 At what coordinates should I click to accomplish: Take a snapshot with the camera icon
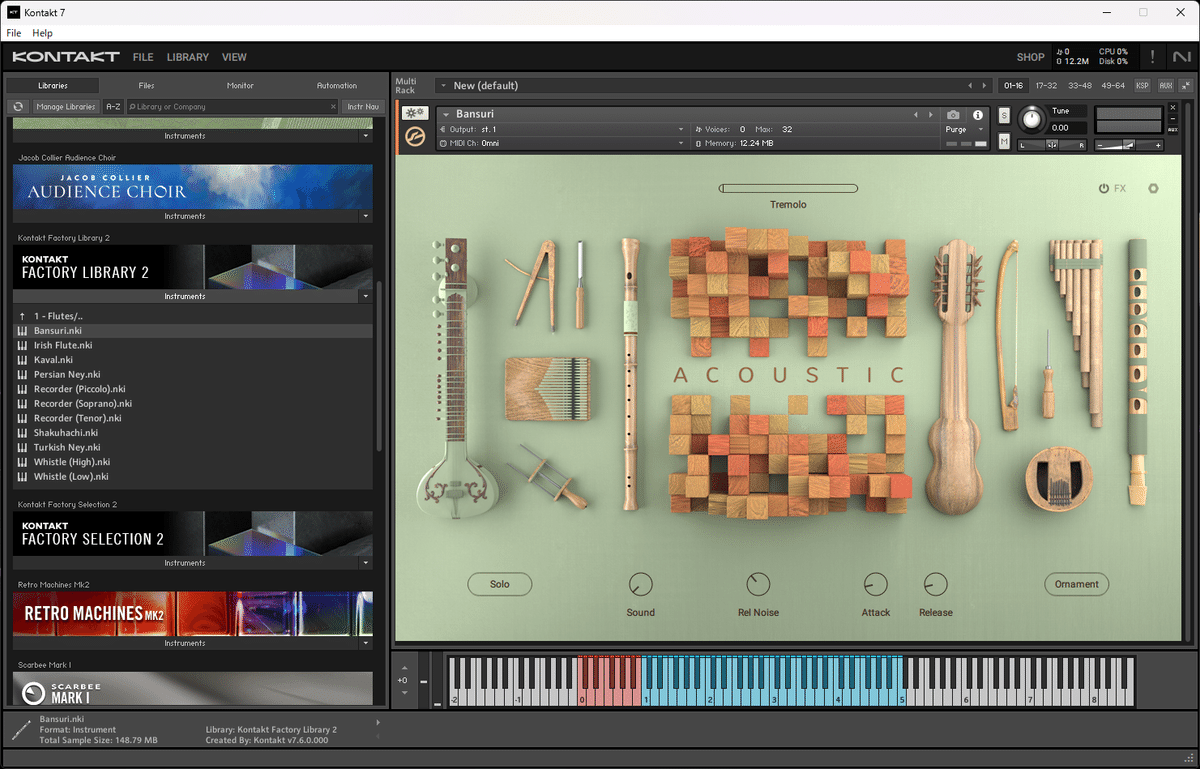[x=953, y=115]
